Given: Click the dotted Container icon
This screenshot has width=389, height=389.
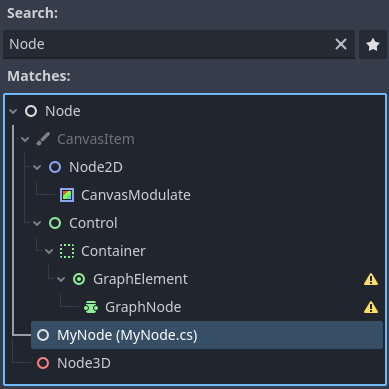Looking at the screenshot, I should point(67,251).
